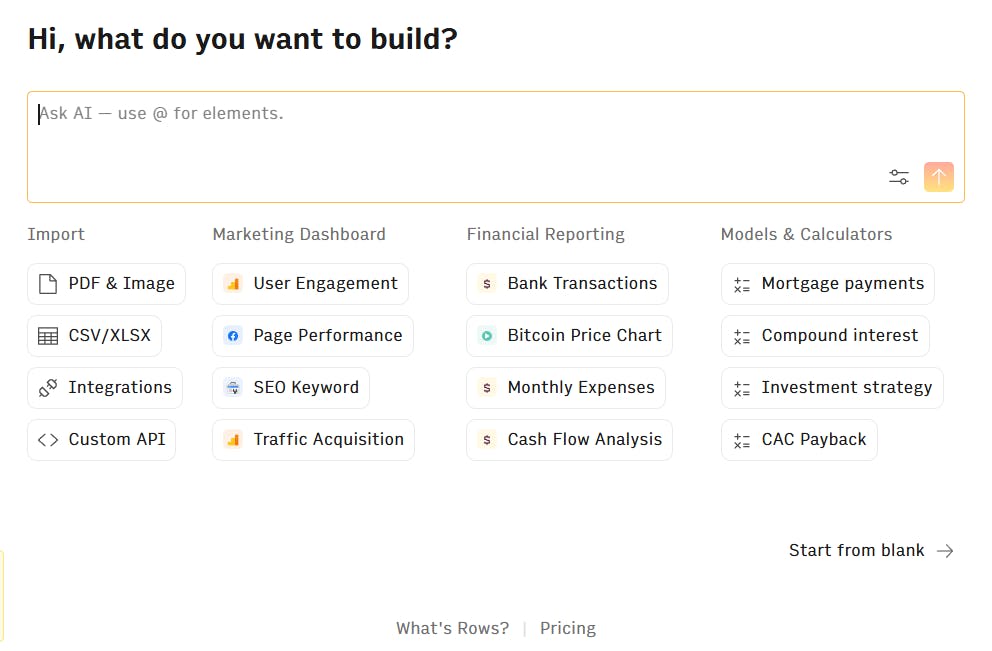
Task: Pick the Compound interest calculator
Action: tap(826, 336)
